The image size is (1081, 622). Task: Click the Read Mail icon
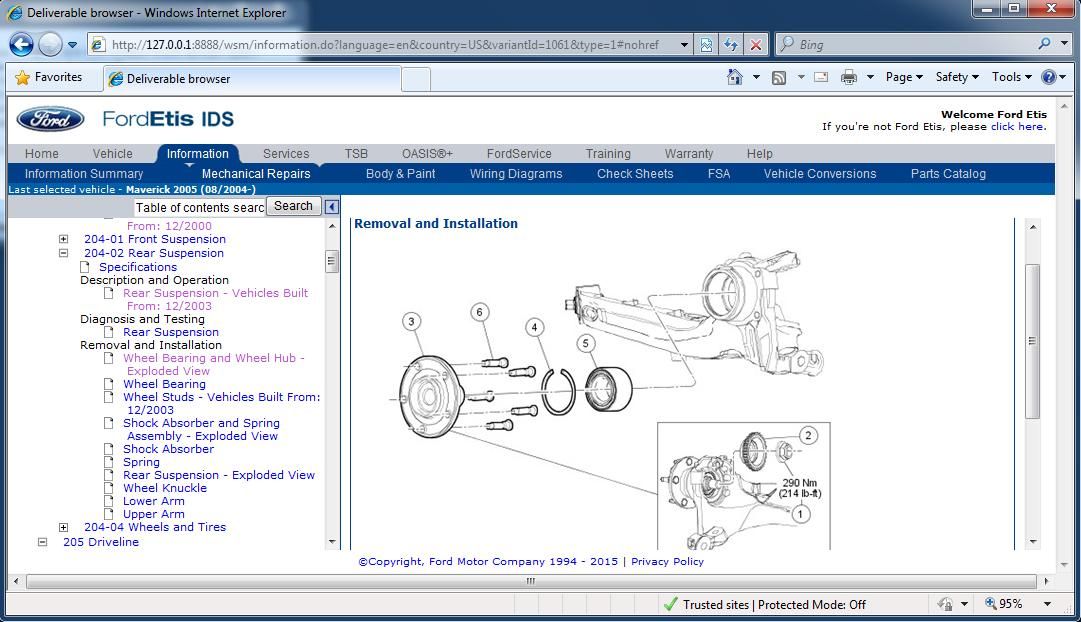[x=821, y=77]
